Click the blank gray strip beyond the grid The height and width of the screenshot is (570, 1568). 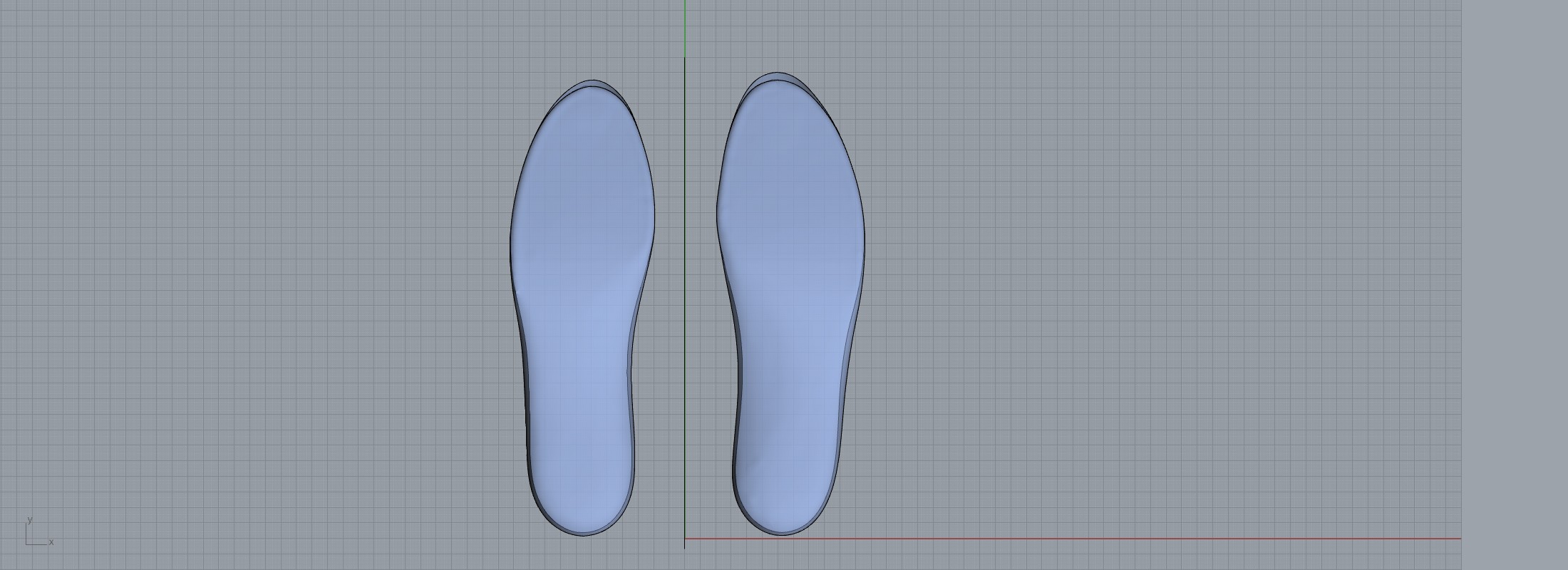tap(1515, 285)
